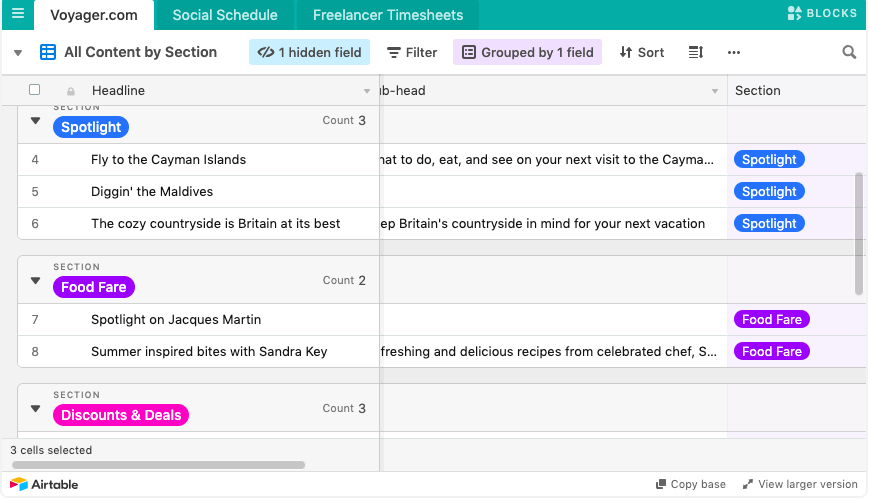This screenshot has width=870, height=502.
Task: Open the row height icon
Action: 696,52
